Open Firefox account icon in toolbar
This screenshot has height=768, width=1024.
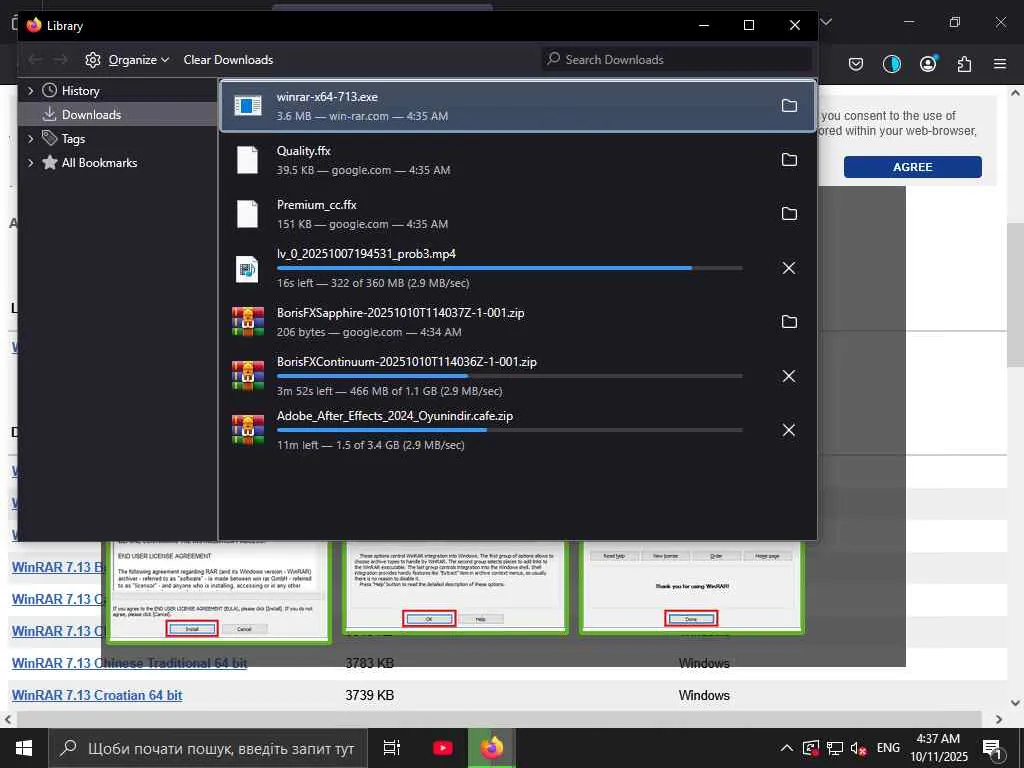(928, 63)
